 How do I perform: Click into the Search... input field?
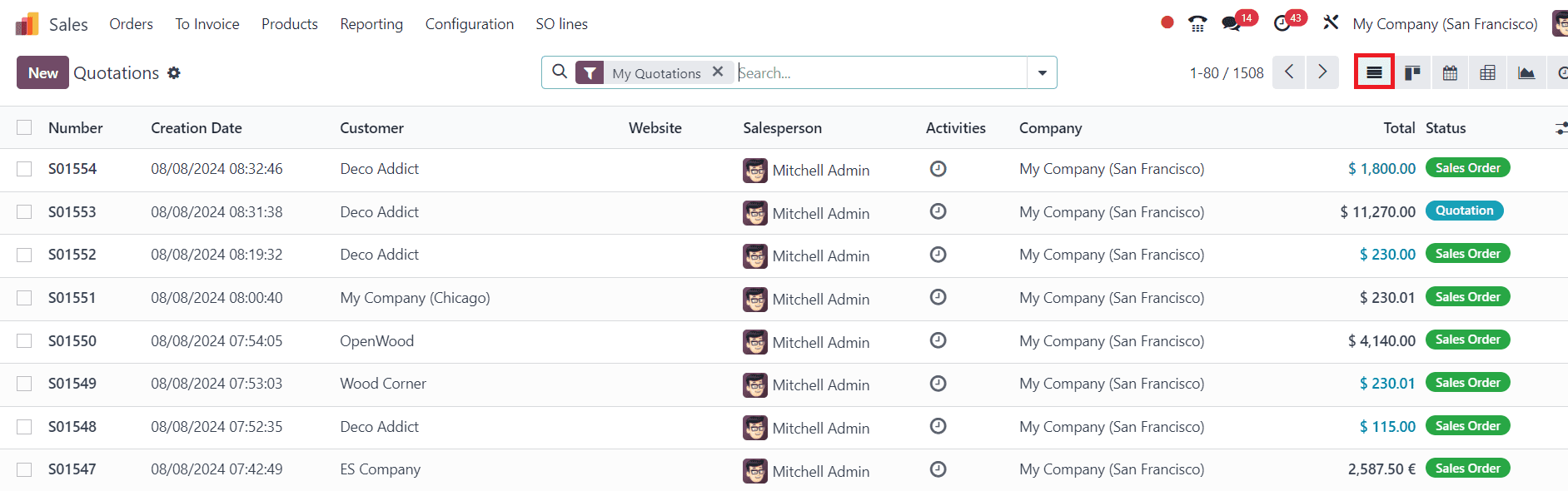[x=881, y=73]
